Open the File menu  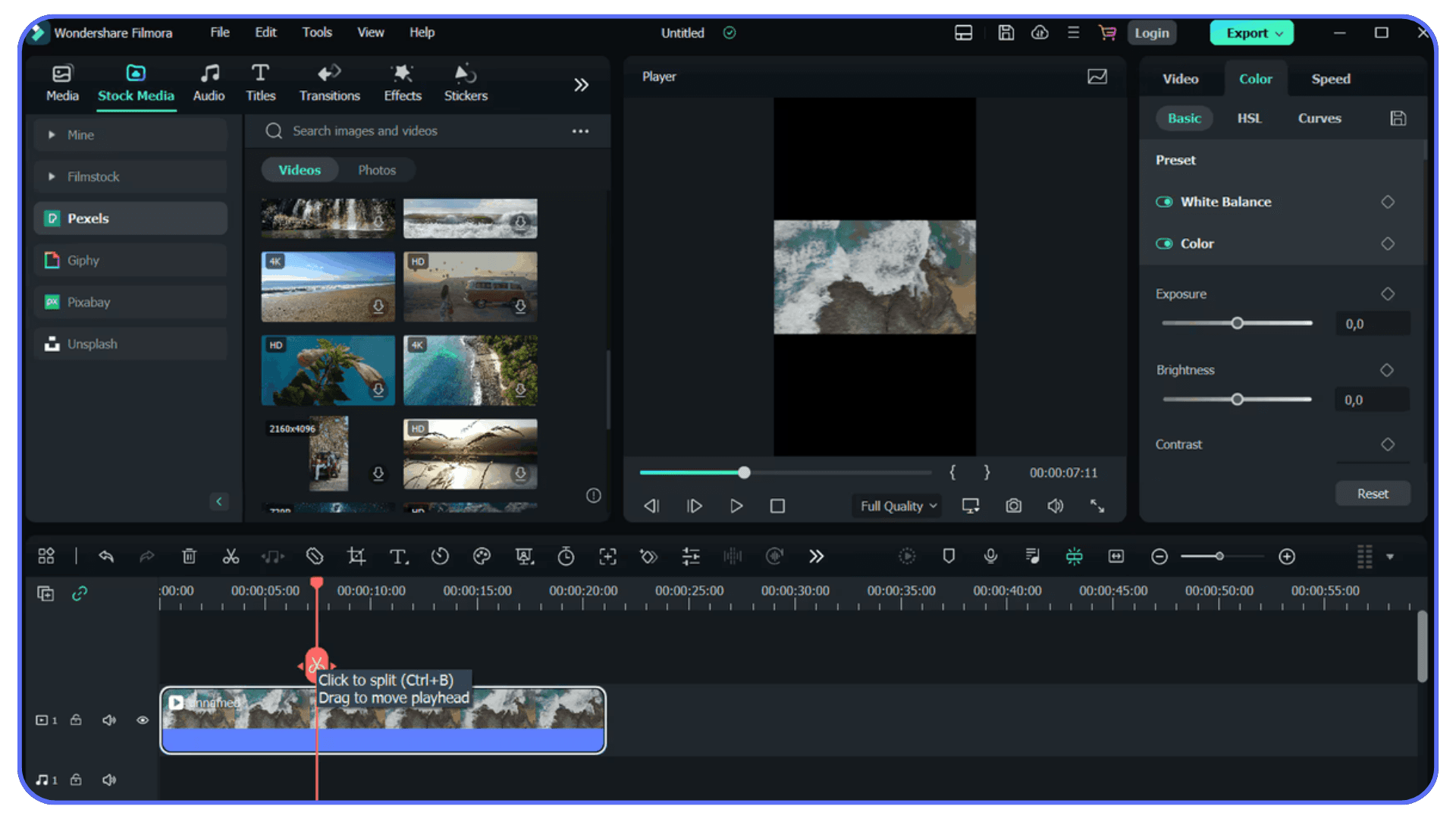tap(220, 33)
